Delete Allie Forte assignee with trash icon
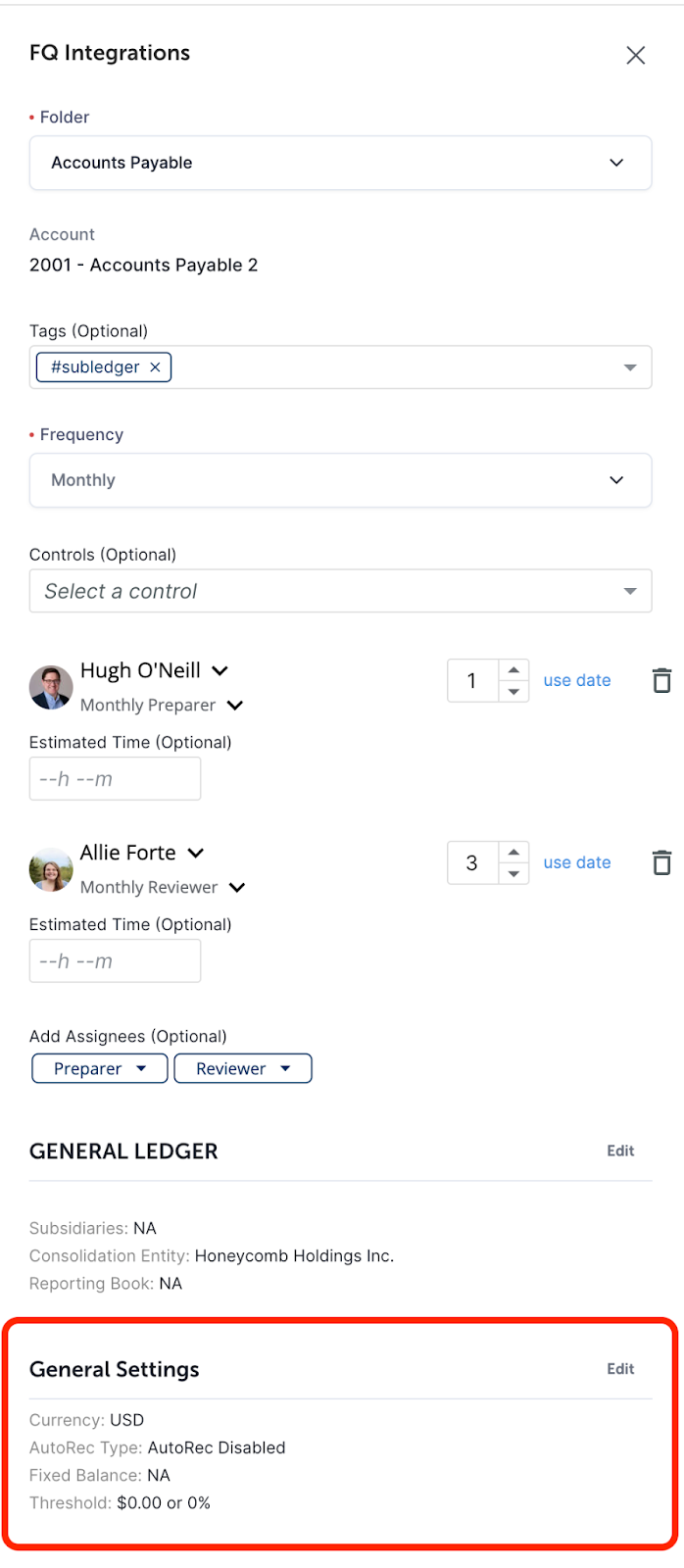Viewport: 684px width, 1568px height. click(x=662, y=862)
